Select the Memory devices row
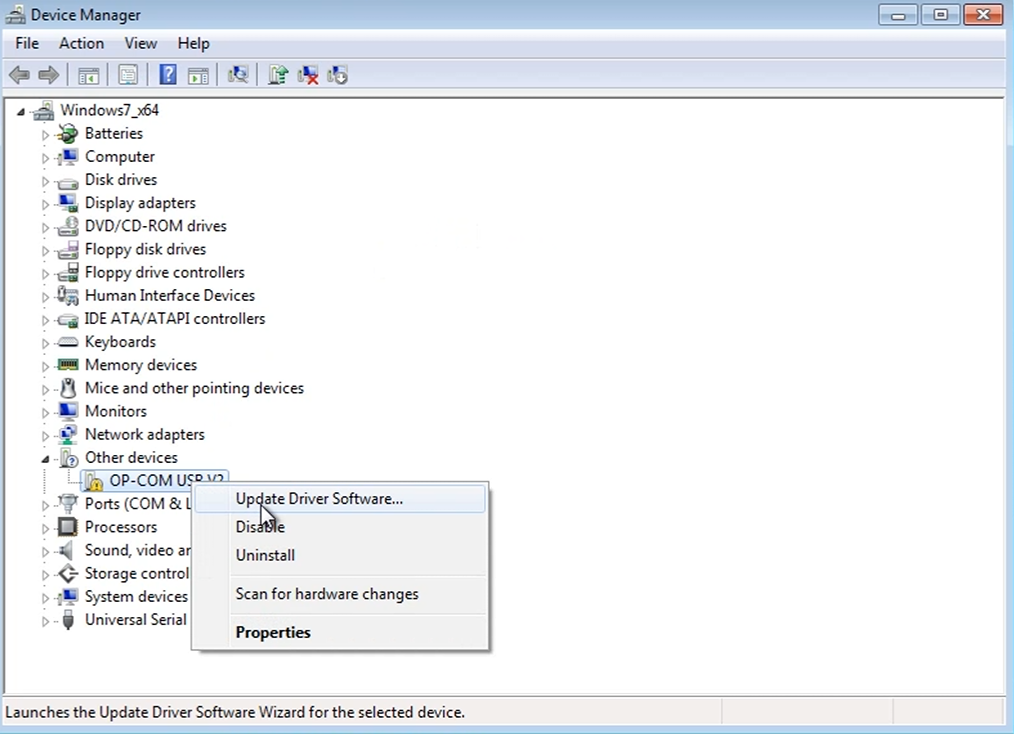 (140, 365)
